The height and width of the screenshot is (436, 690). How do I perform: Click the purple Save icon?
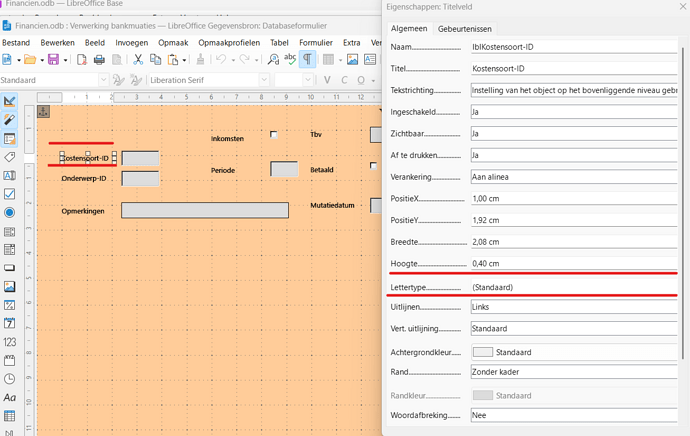(x=53, y=59)
